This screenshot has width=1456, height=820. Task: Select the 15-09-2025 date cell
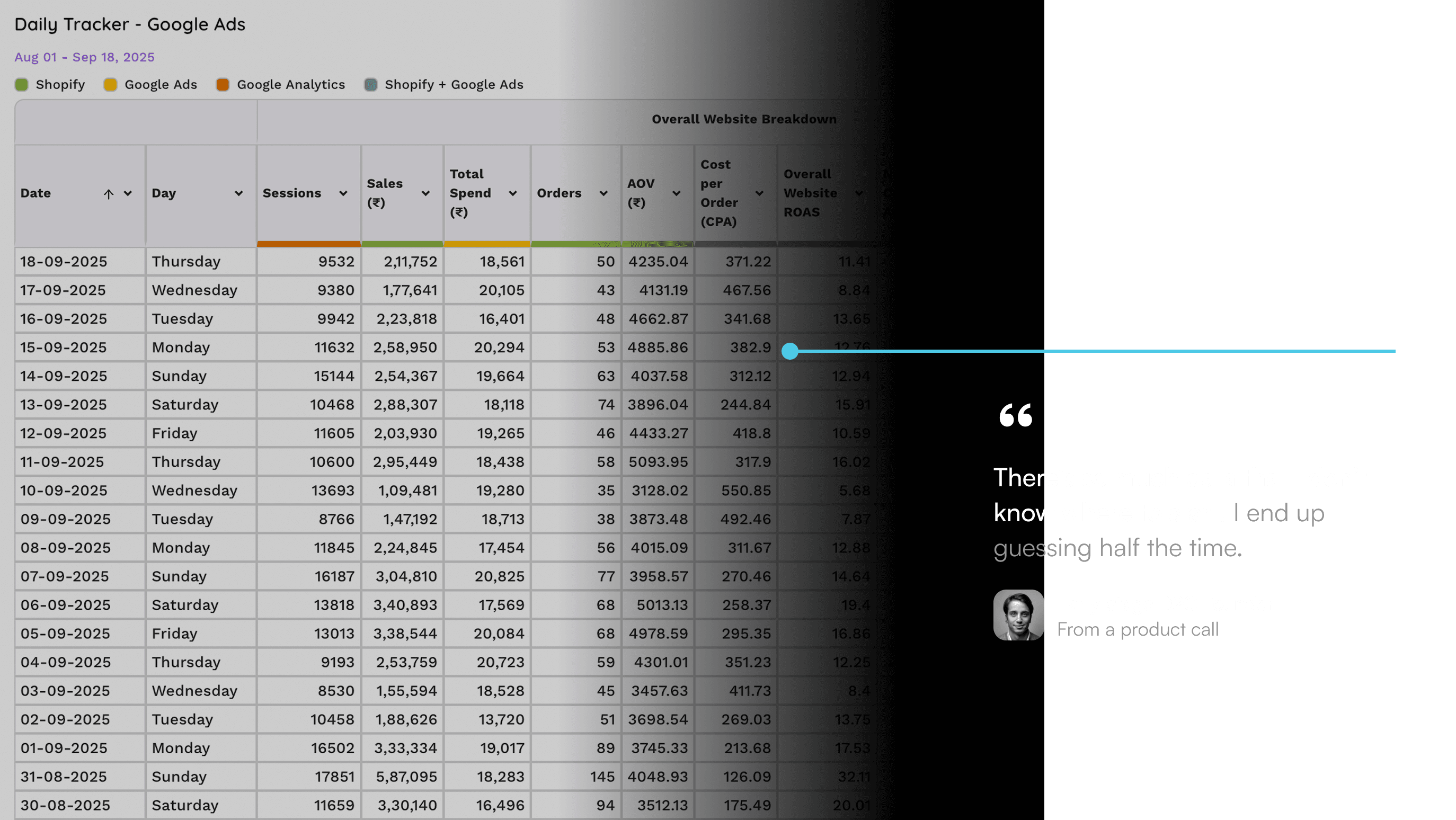[x=63, y=347]
